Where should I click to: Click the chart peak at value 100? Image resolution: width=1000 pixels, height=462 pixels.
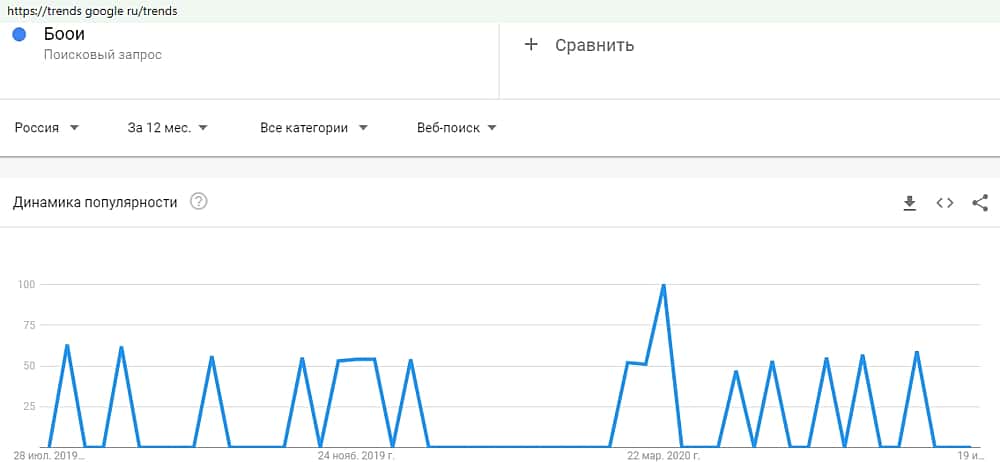663,286
